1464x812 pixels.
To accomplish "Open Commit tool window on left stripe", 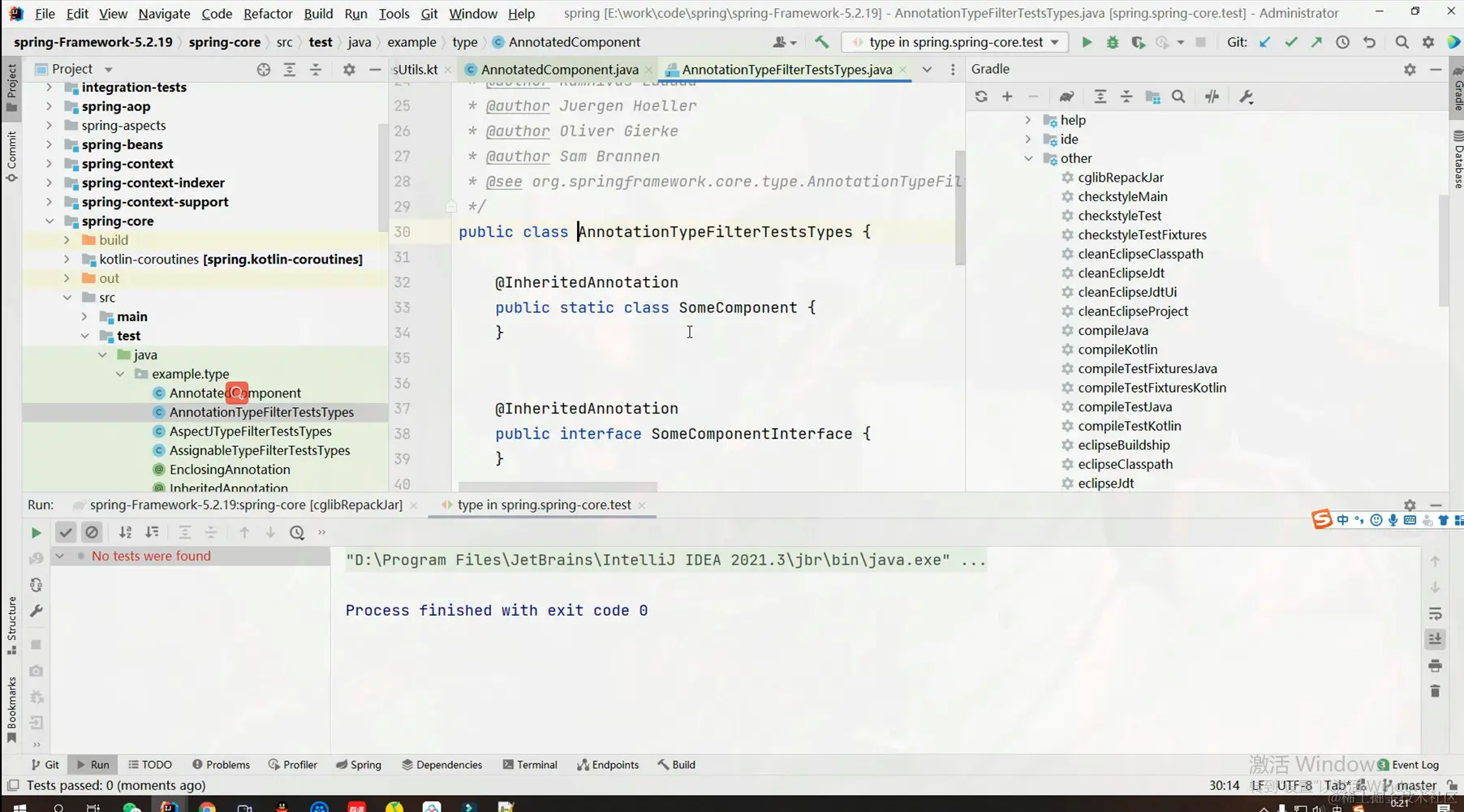I will coord(11,155).
